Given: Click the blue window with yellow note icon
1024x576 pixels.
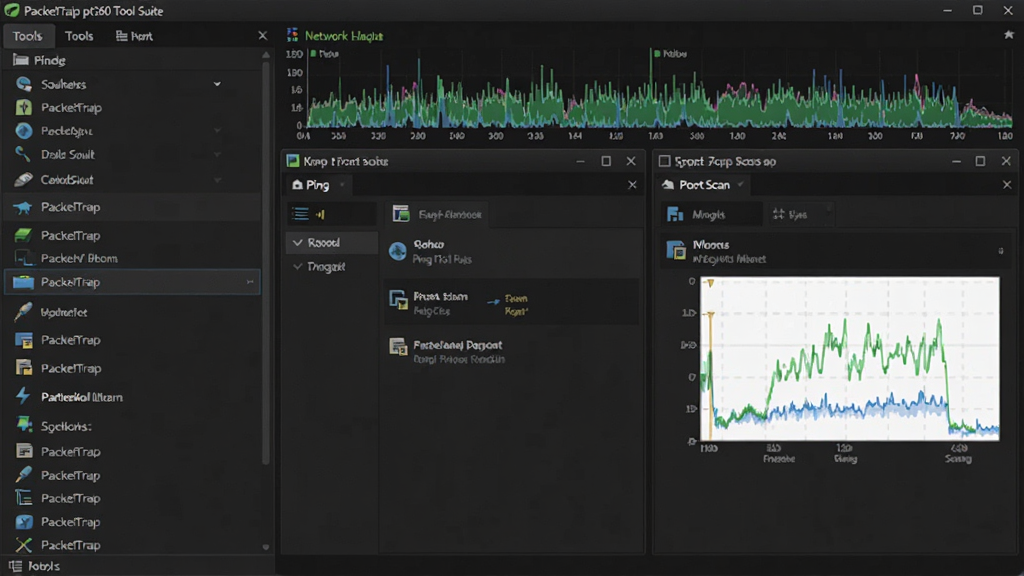Looking at the screenshot, I should (24, 340).
